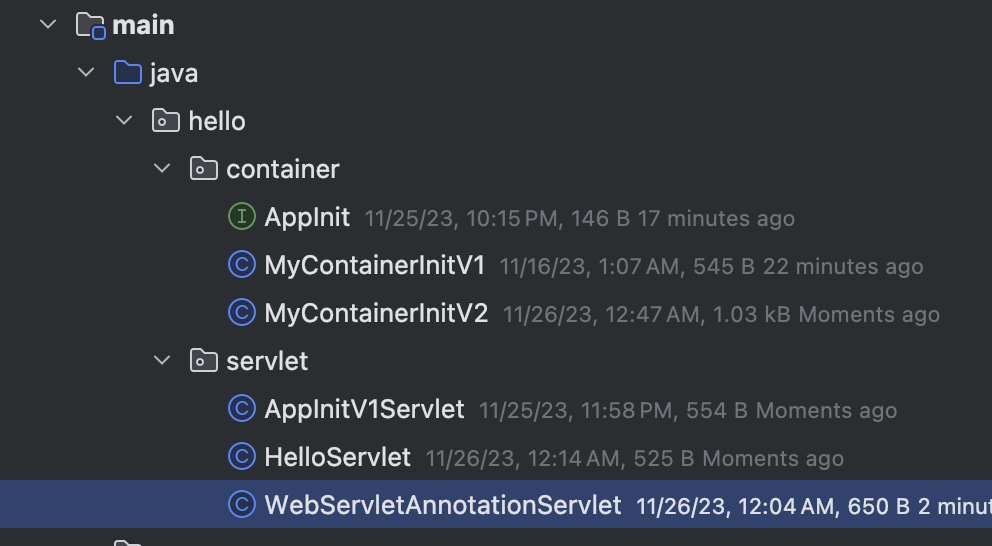992x546 pixels.
Task: Collapse the java folder chevron
Action: coord(86,73)
